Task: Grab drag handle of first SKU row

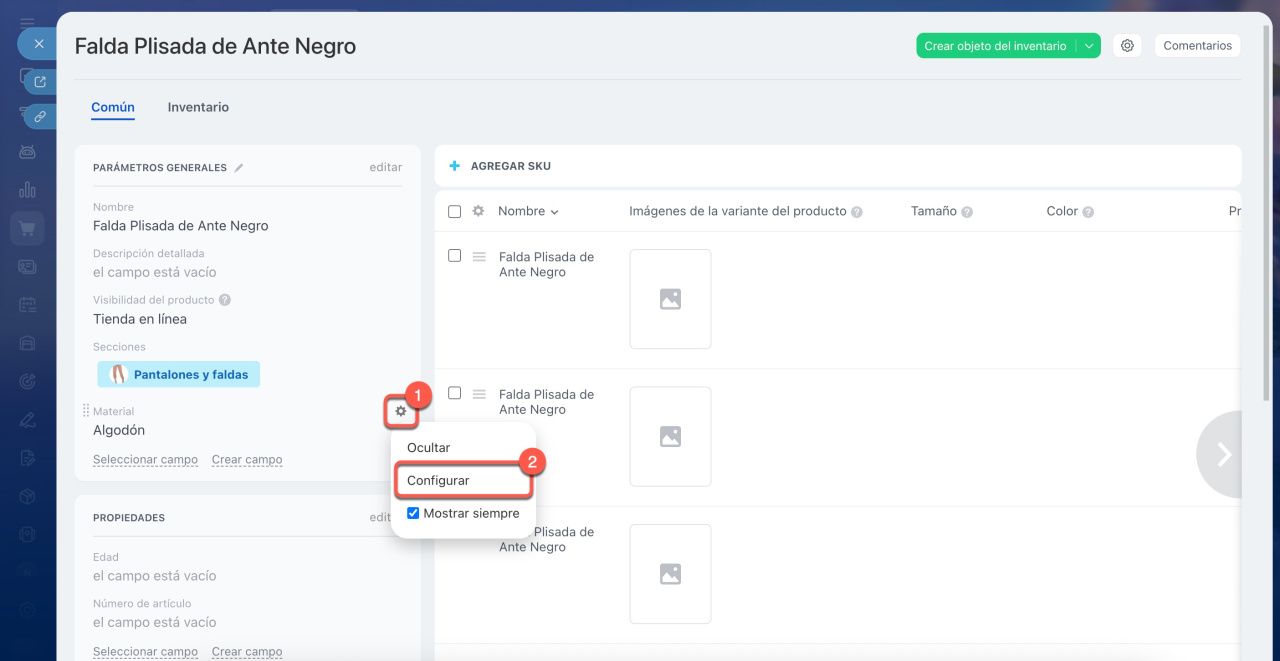Action: [479, 257]
